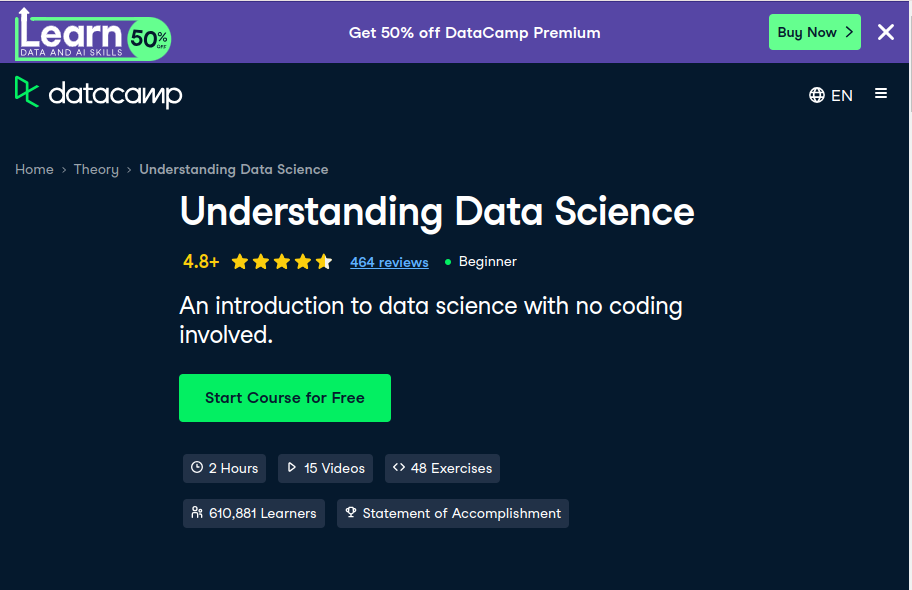Select the clock icon on 2 Hours badge
The image size is (912, 590).
tap(196, 468)
